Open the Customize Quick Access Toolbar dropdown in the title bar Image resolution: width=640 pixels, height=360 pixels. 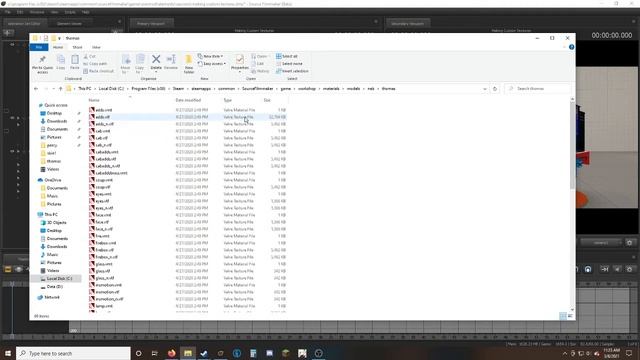[x=60, y=38]
